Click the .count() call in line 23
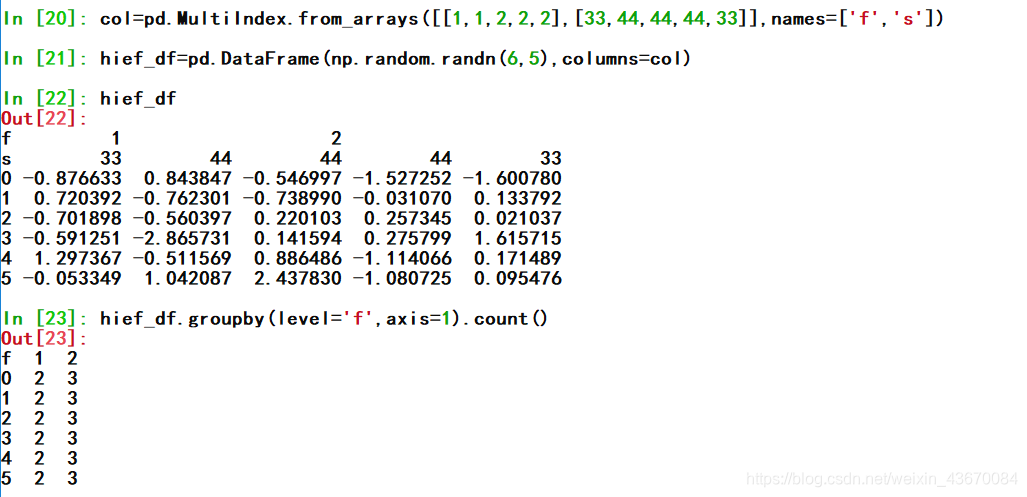1027x497 pixels. click(505, 319)
